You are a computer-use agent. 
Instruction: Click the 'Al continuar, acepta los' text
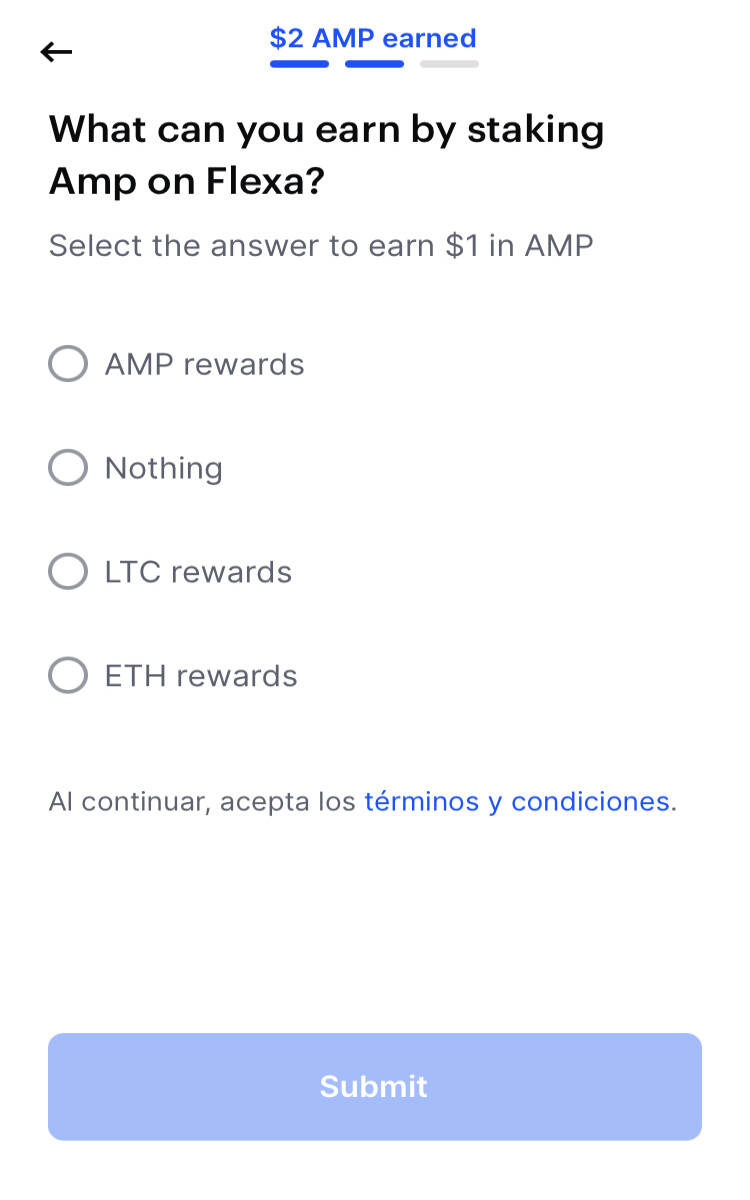pyautogui.click(x=202, y=801)
